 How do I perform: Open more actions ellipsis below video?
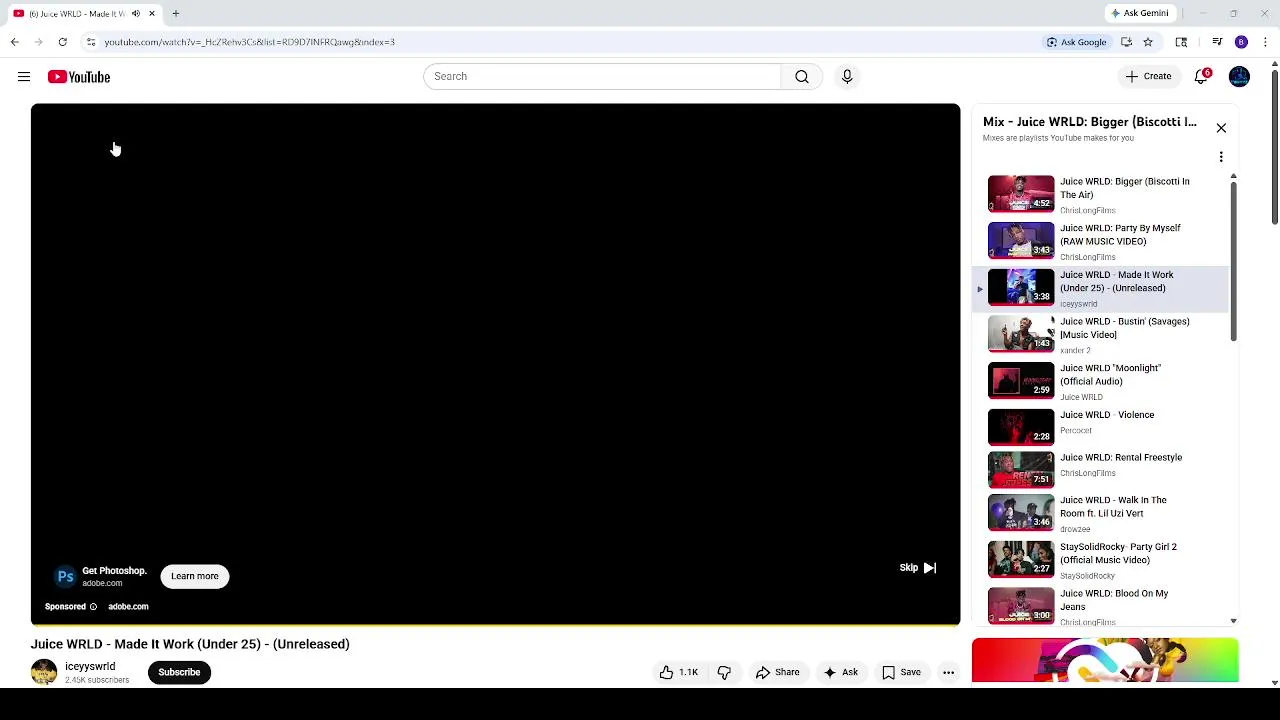[948, 672]
